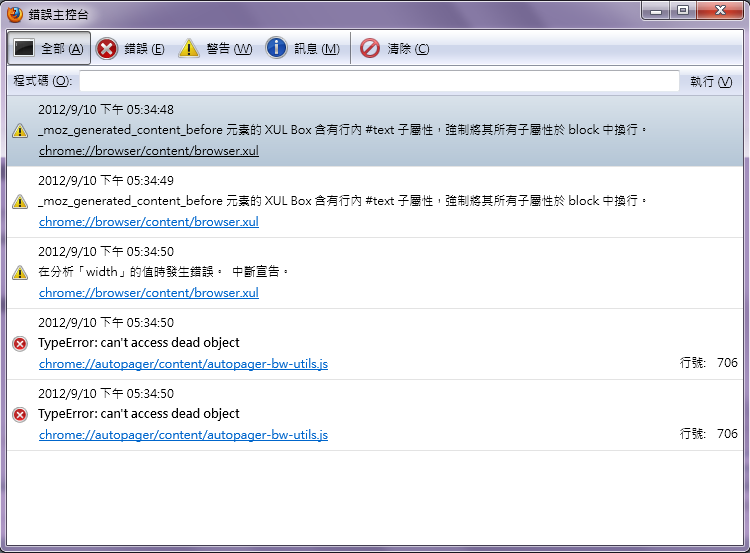Click the Firefox icon in the title bar
Screen dimensions: 750x553
15,14
